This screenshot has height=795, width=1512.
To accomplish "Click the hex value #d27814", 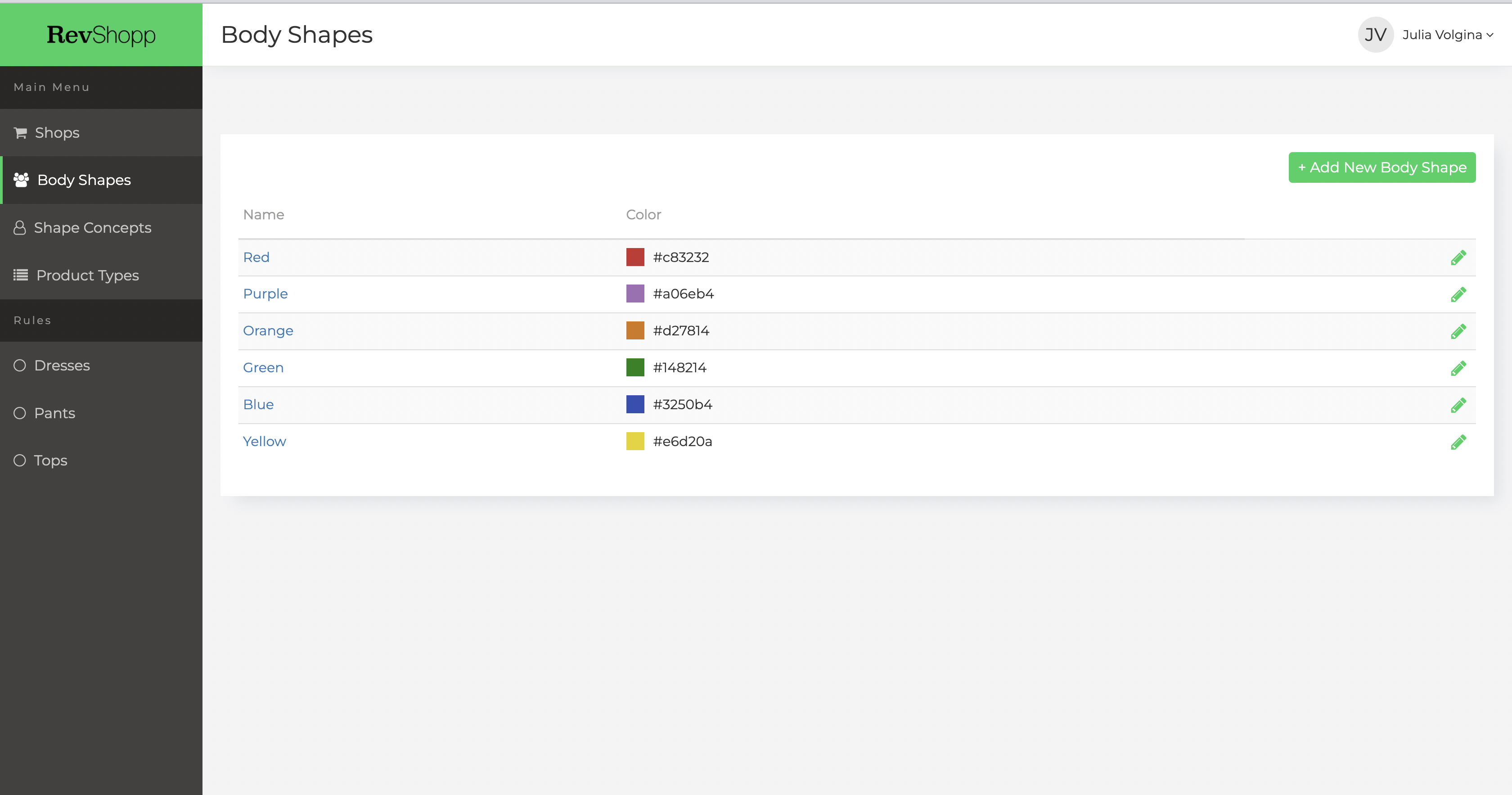I will pos(681,330).
